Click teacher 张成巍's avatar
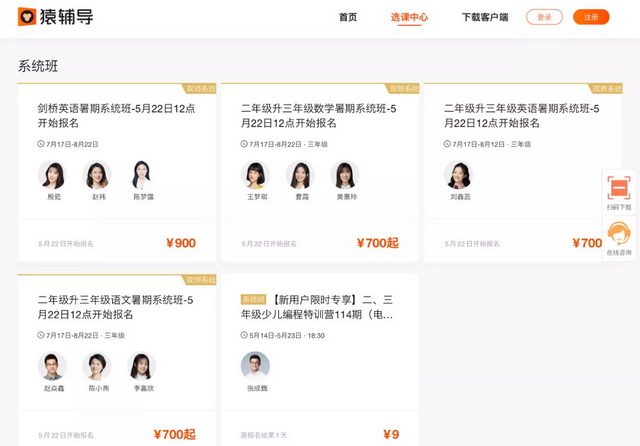This screenshot has height=446, width=640. click(x=256, y=366)
